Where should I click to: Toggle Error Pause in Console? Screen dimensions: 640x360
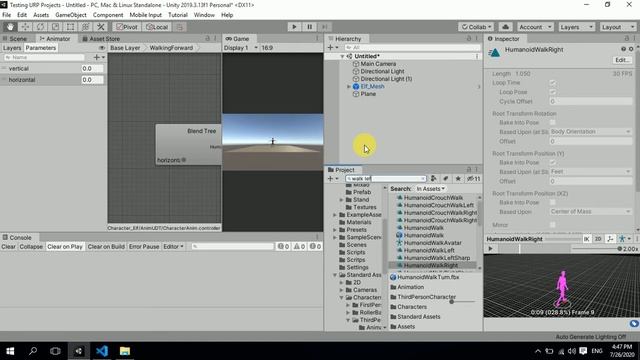click(144, 247)
